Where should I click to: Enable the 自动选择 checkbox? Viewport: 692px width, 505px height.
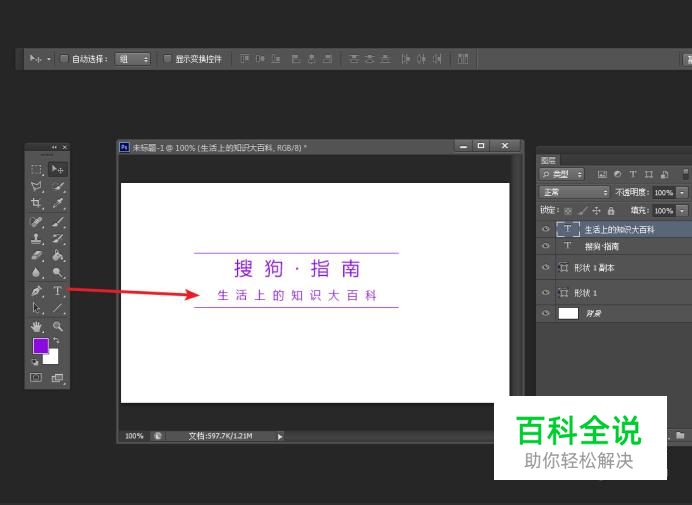point(64,59)
